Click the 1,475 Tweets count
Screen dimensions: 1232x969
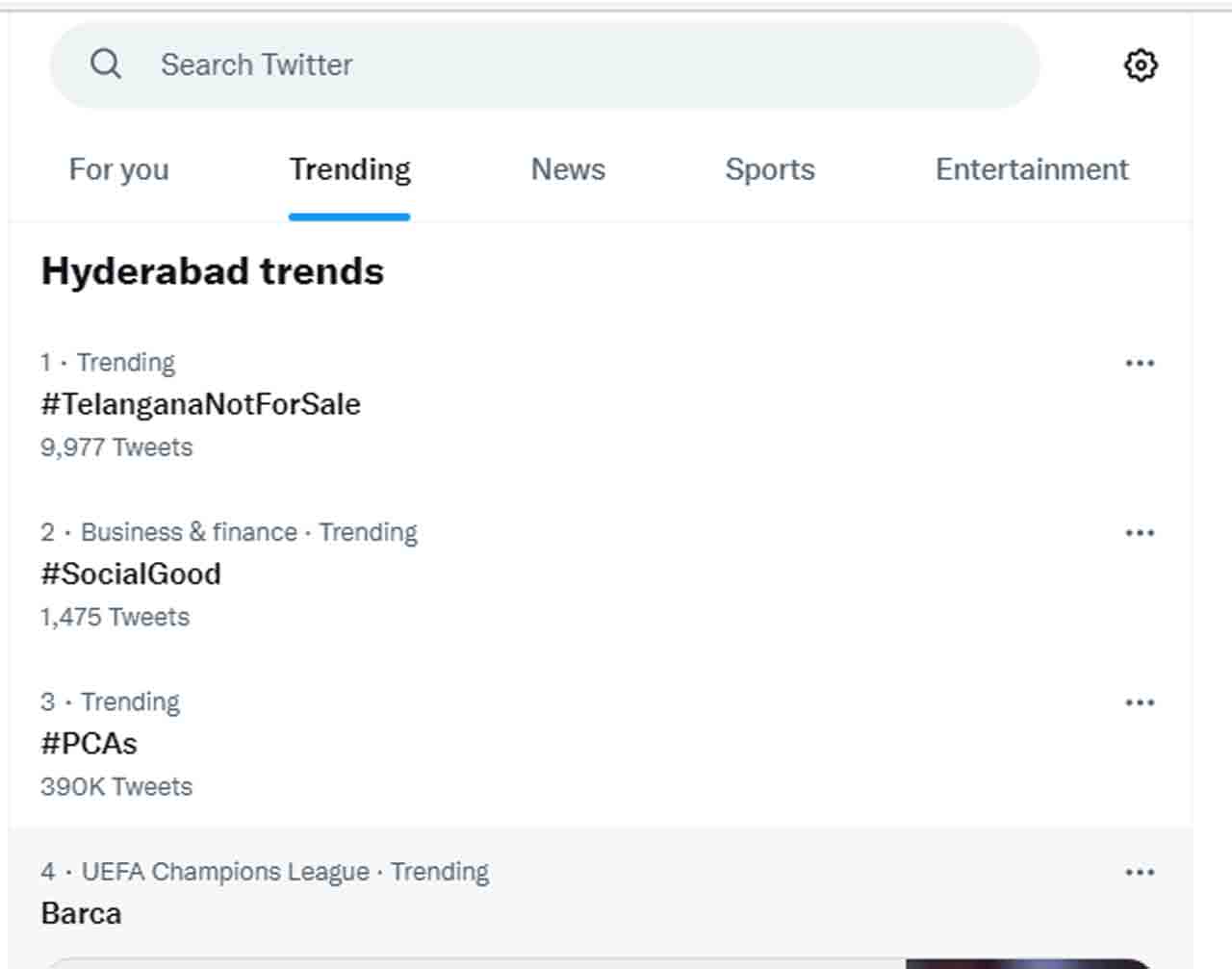[x=115, y=617]
